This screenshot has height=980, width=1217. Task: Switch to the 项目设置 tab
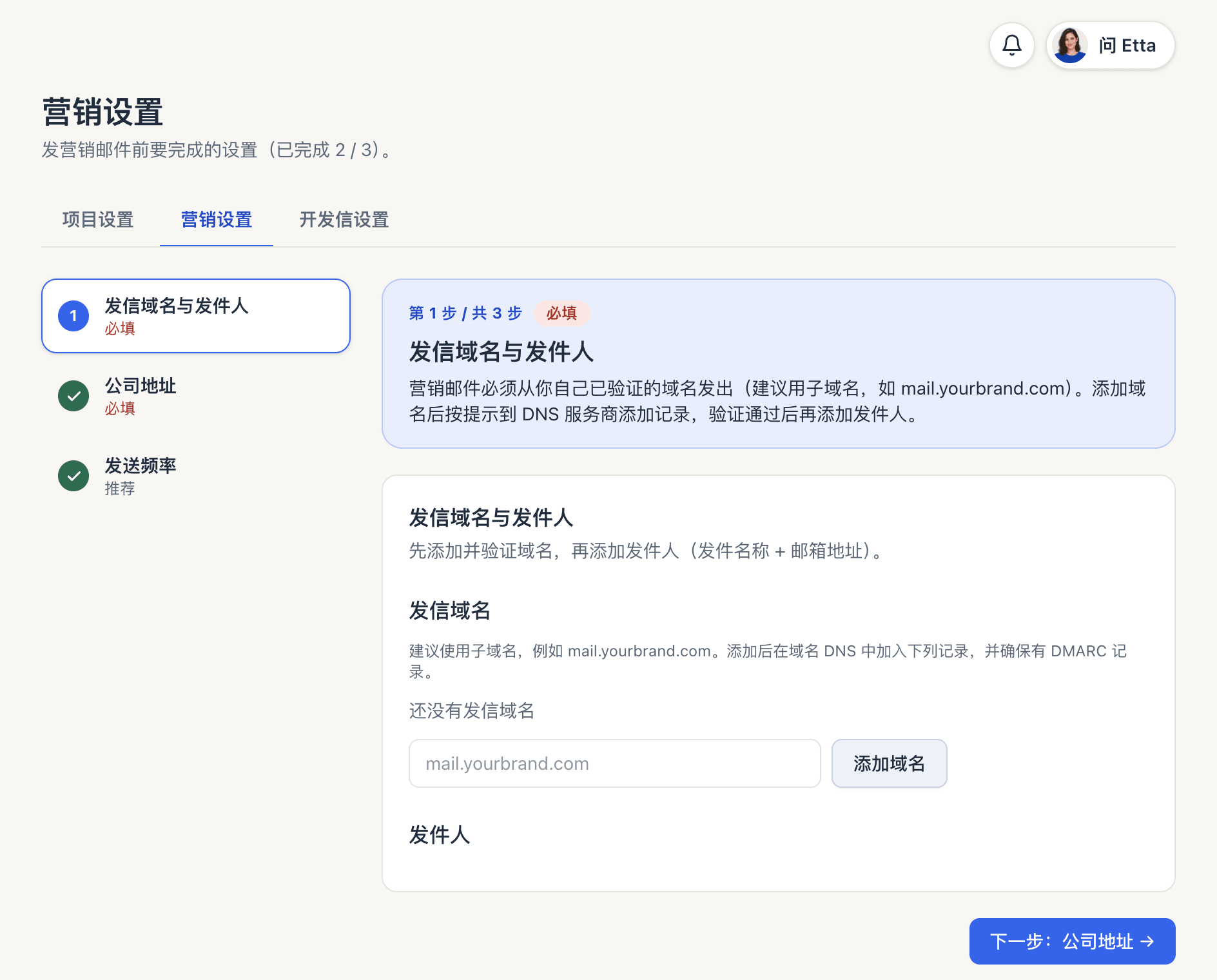click(98, 220)
